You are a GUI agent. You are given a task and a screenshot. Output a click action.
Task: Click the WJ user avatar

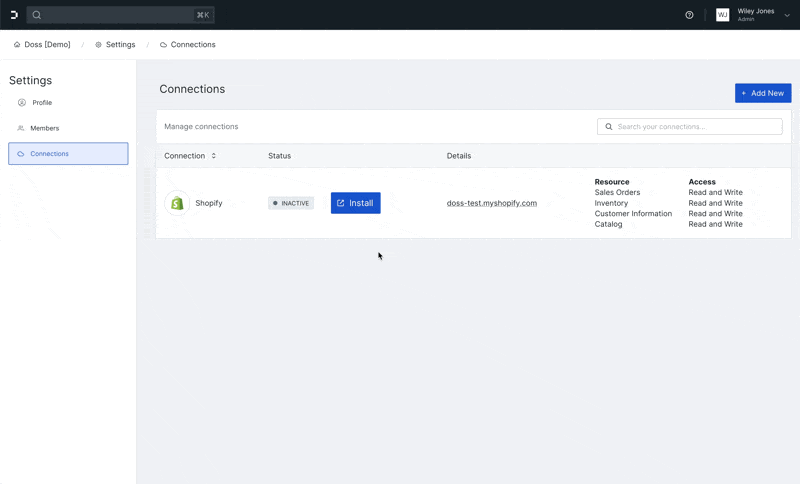tap(722, 15)
